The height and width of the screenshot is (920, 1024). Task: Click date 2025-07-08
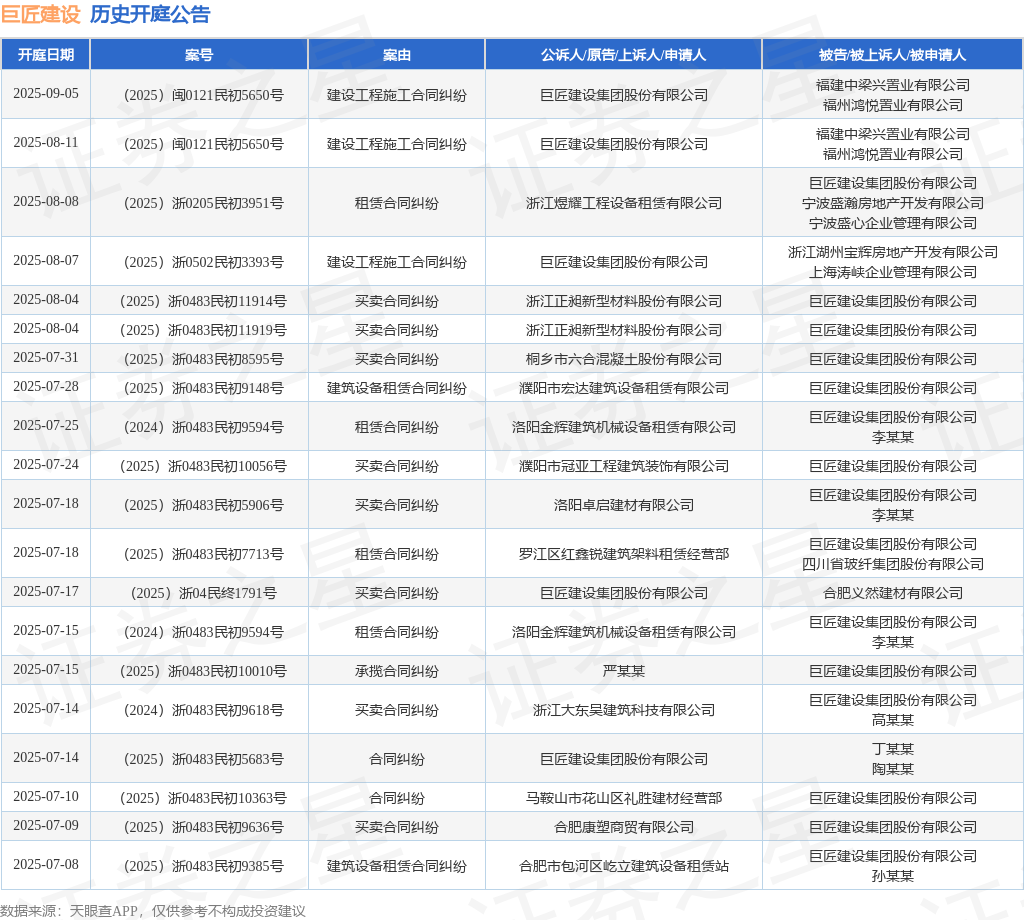click(46, 864)
